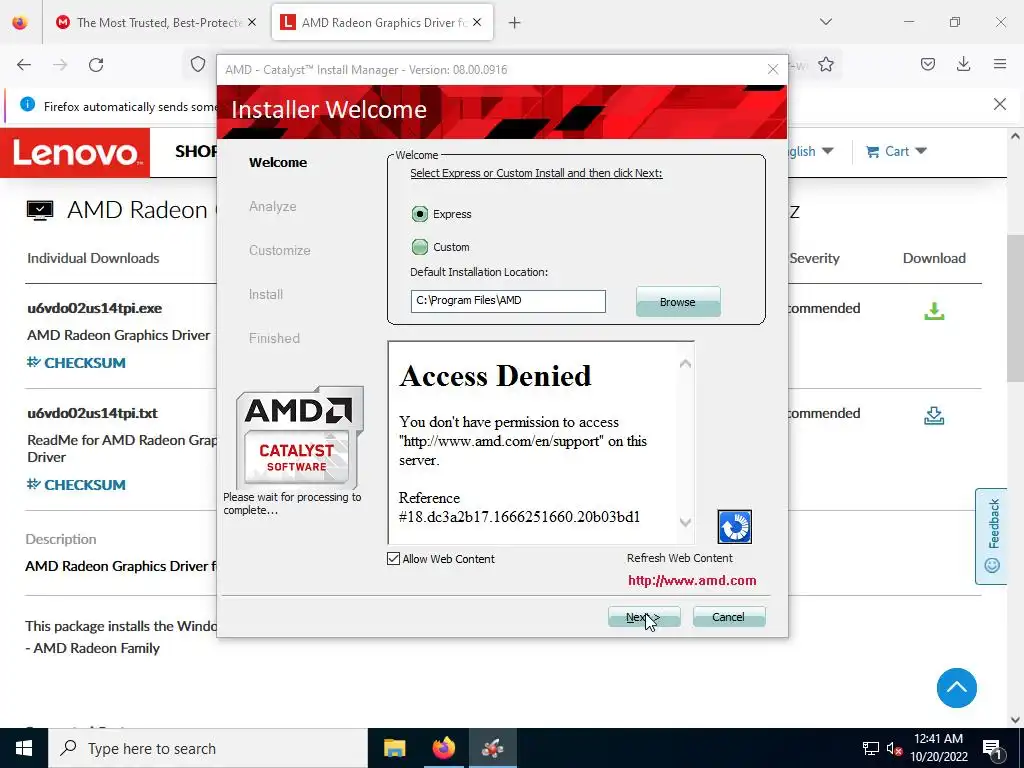Select the AMD Radeon Graphics Driver browser tab
The height and width of the screenshot is (768, 1024).
(x=382, y=23)
